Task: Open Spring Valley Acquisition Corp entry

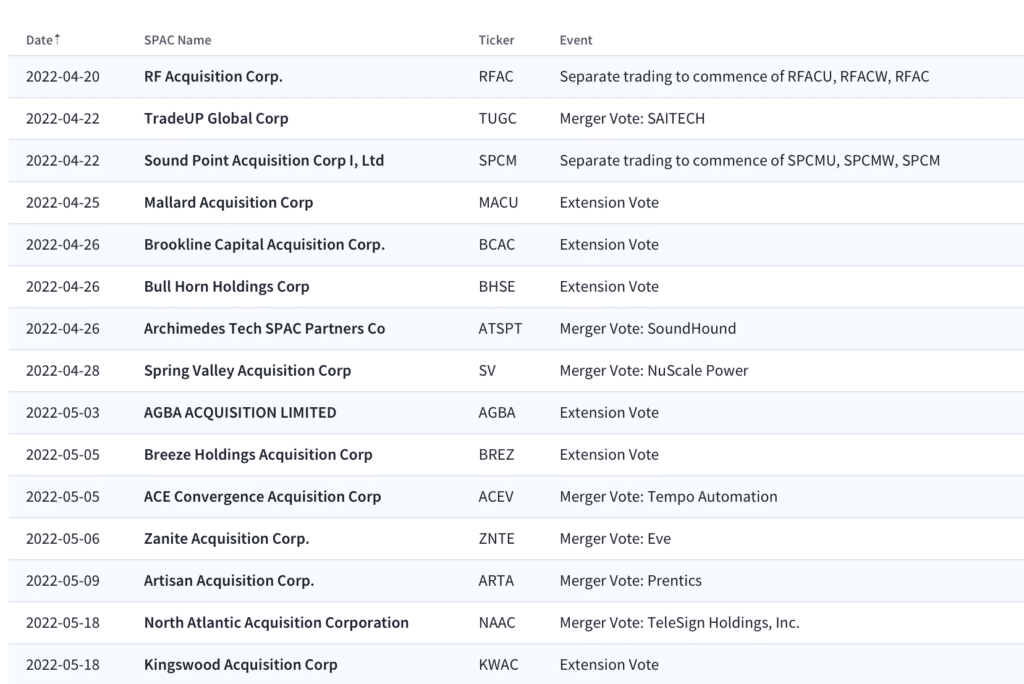Action: coord(248,370)
